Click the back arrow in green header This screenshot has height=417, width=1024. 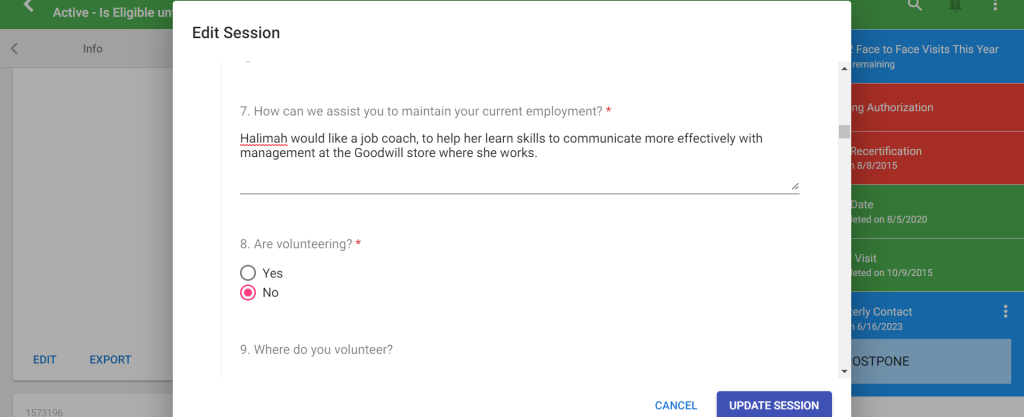click(29, 7)
